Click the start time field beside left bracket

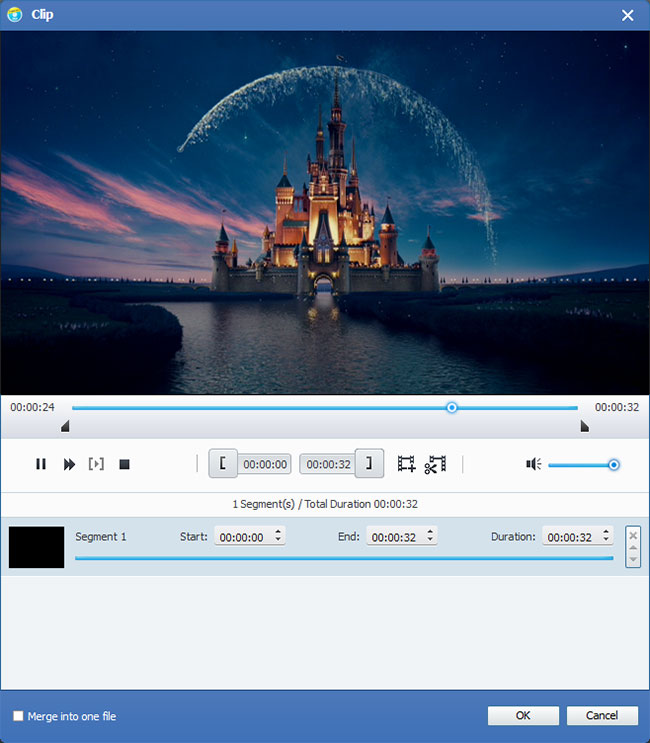tap(265, 464)
